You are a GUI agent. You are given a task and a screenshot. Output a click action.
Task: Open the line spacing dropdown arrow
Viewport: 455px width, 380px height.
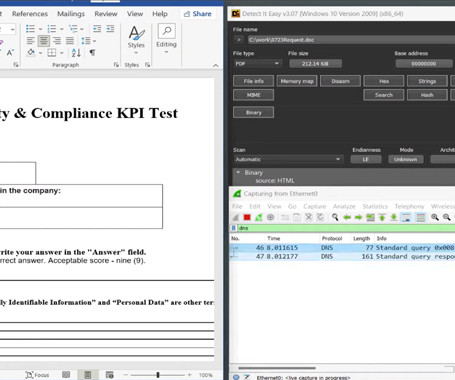[95, 41]
